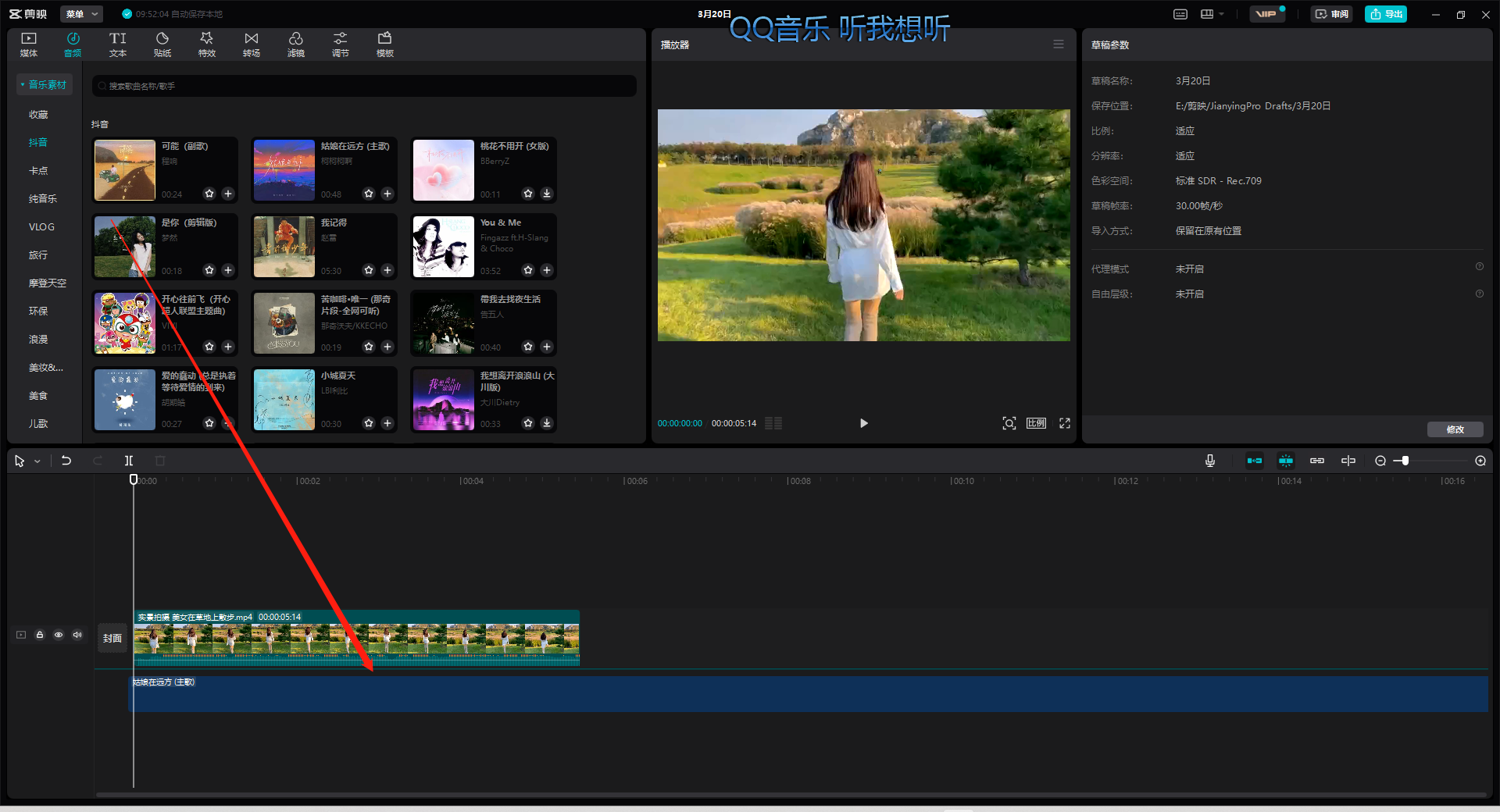
Task: Toggle preview axis icon
Action: tap(1348, 461)
